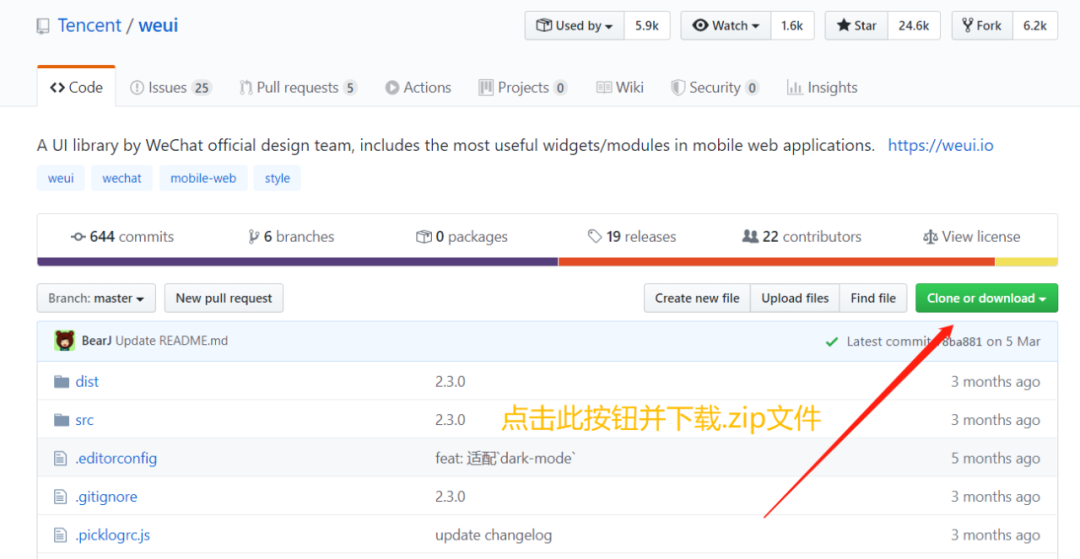Click the .picklogrc.js file icon
This screenshot has width=1080, height=559.
click(62, 535)
